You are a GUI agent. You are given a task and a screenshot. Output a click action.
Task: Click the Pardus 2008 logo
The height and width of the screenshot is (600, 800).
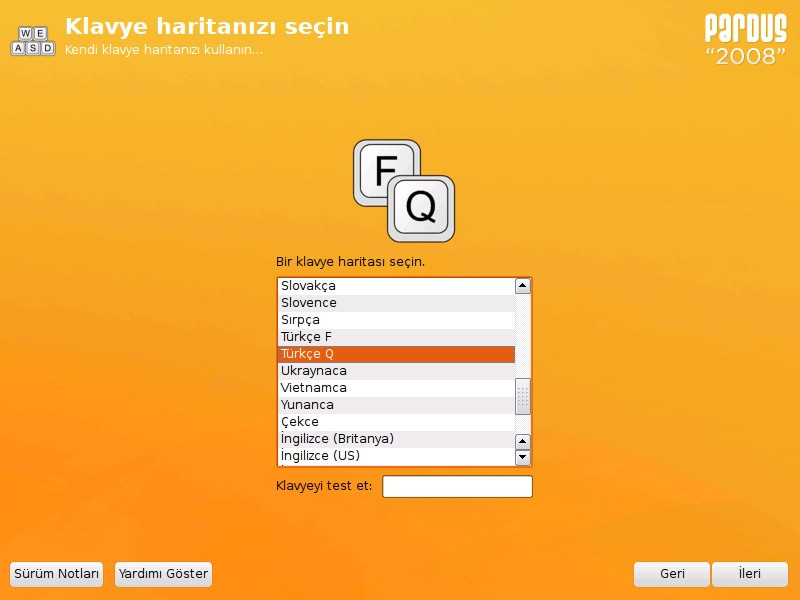point(745,39)
